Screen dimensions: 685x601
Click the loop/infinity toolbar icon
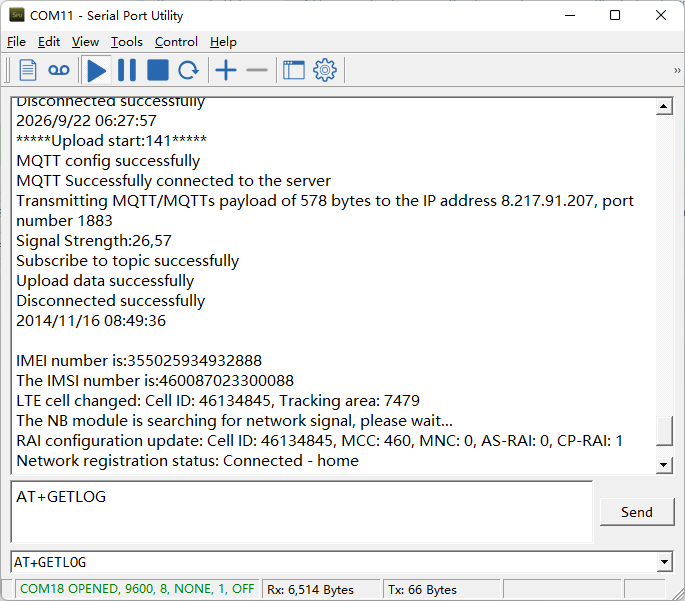click(59, 70)
